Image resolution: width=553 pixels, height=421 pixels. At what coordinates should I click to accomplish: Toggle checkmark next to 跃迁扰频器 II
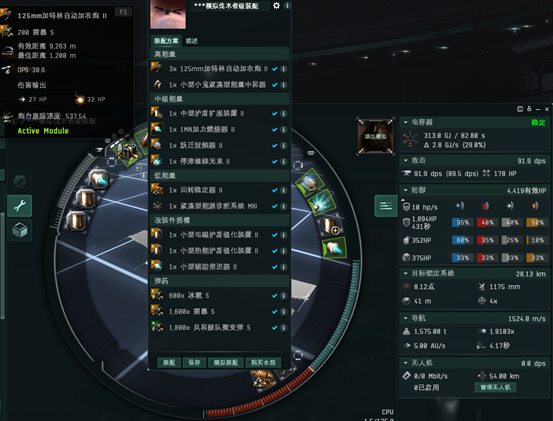[x=275, y=146]
